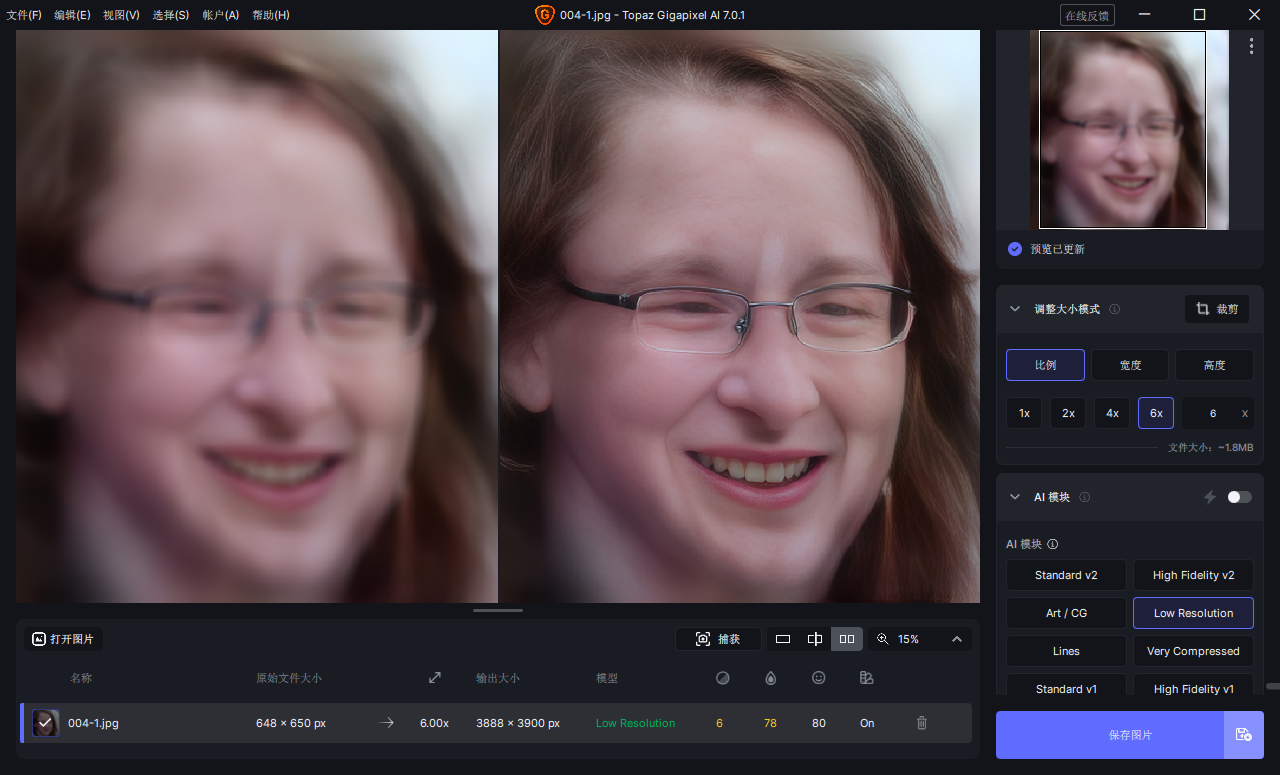Viewport: 1280px width, 775px height.
Task: Click the info icon beside AI 模块 label
Action: coord(1053,545)
